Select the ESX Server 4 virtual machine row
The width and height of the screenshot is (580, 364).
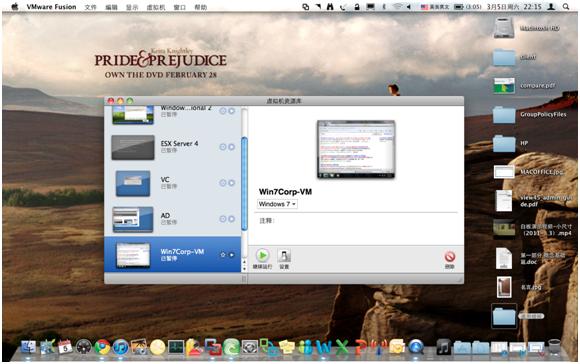(173, 147)
